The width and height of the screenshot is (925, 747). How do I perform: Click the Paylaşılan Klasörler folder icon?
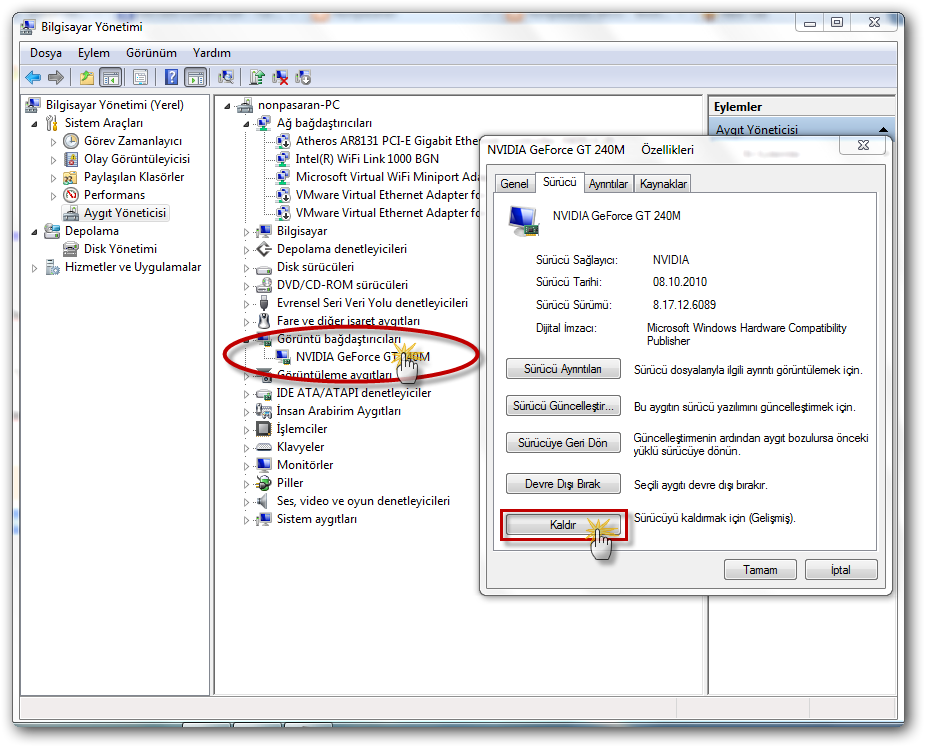pos(70,177)
